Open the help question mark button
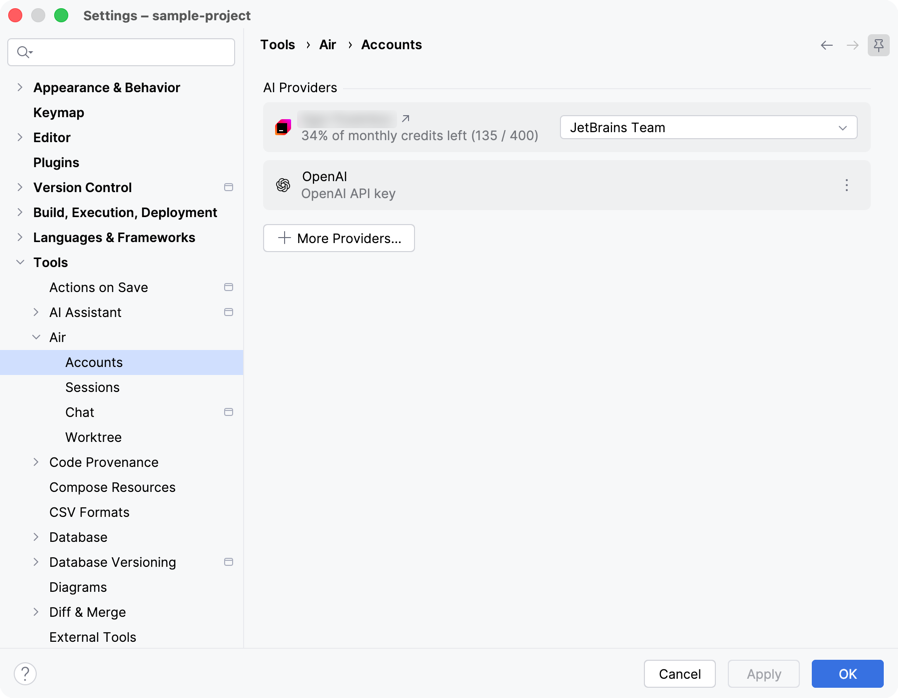Screen dimensions: 898x698 pos(25,674)
